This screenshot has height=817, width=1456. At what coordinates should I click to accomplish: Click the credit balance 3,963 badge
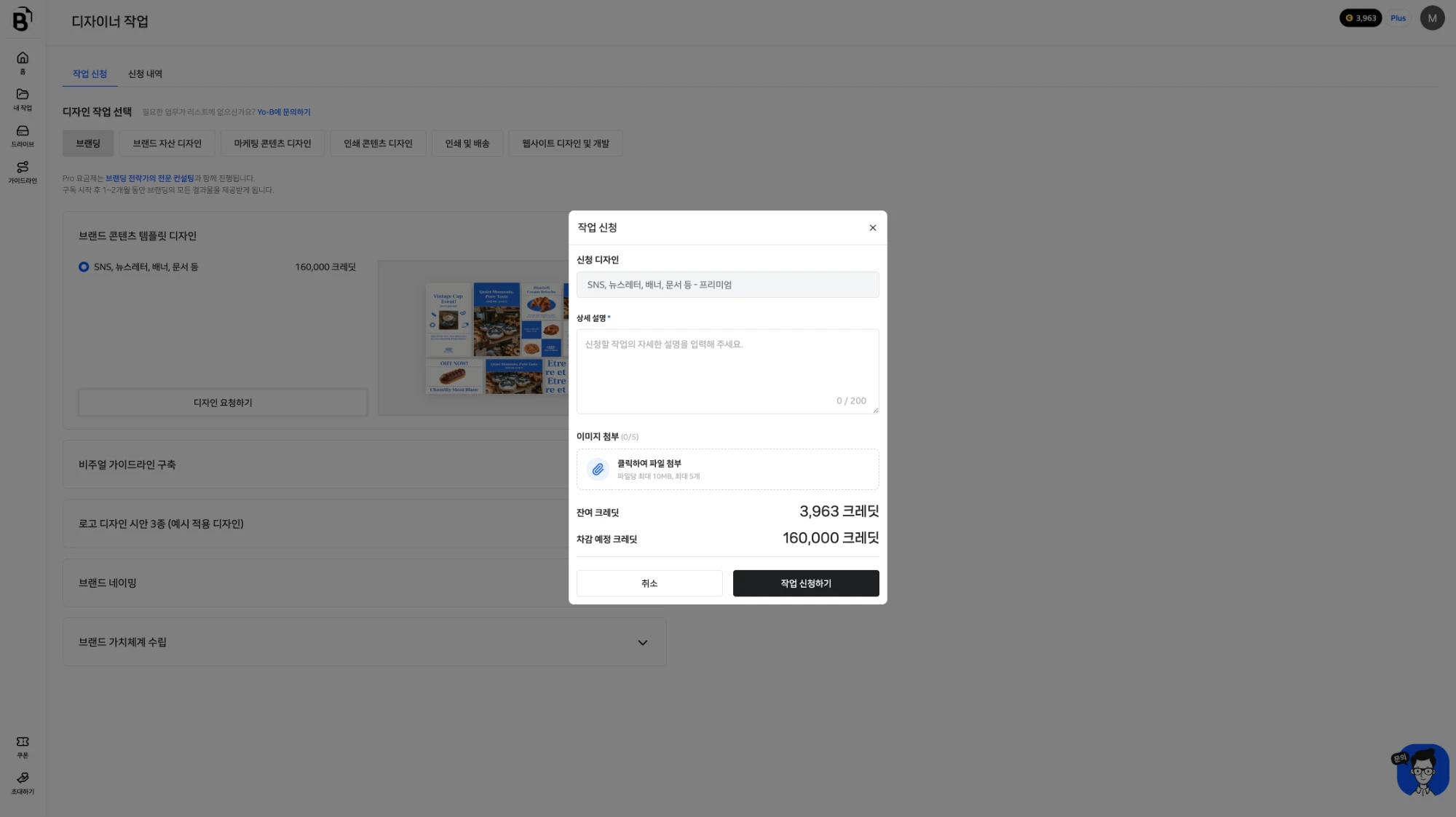click(x=1360, y=18)
